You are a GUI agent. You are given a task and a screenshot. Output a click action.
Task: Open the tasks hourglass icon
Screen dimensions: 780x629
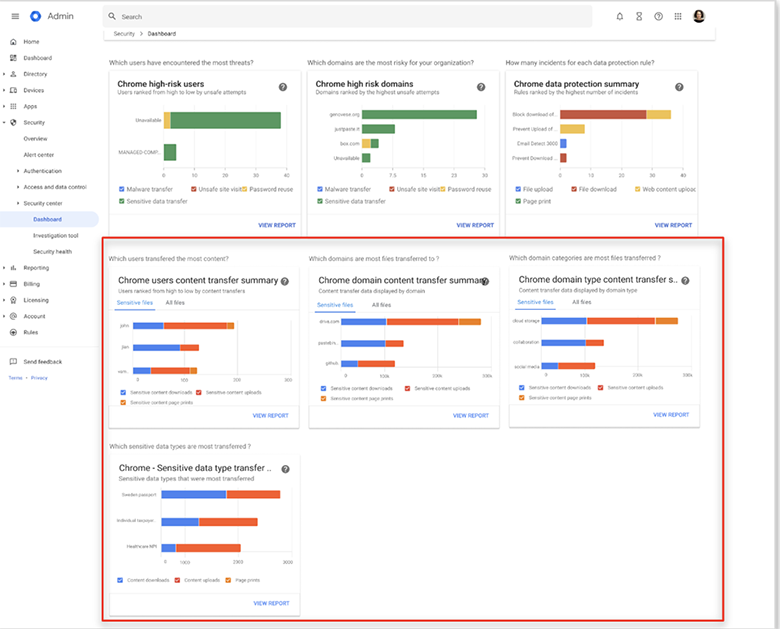point(639,16)
